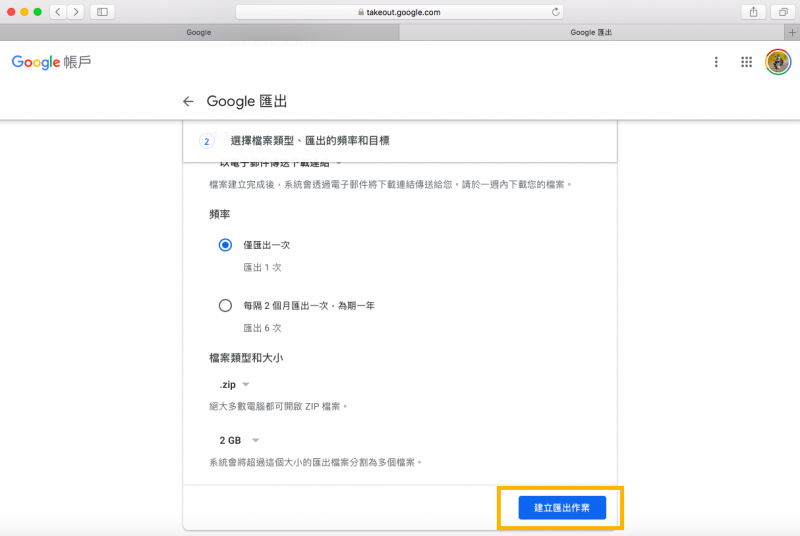Screen dimensions: 800x536
Task: Show all tabs overview icon
Action: [783, 12]
